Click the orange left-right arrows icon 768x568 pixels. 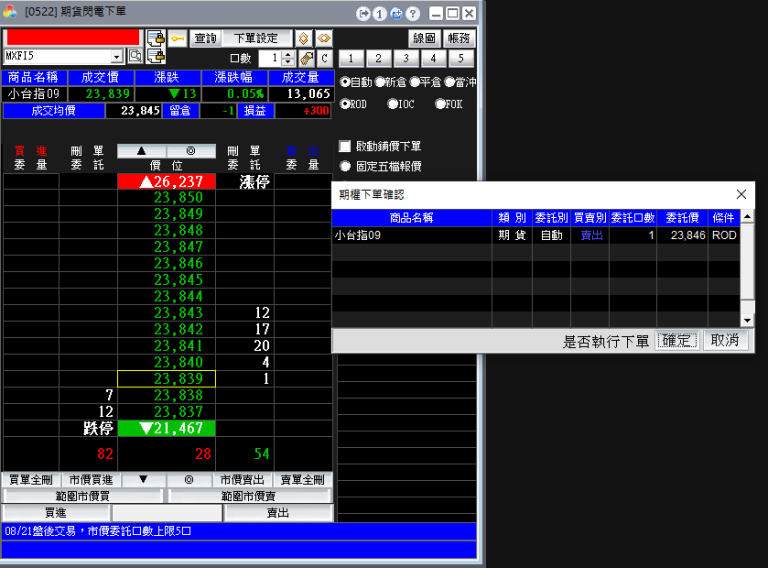pyautogui.click(x=324, y=38)
